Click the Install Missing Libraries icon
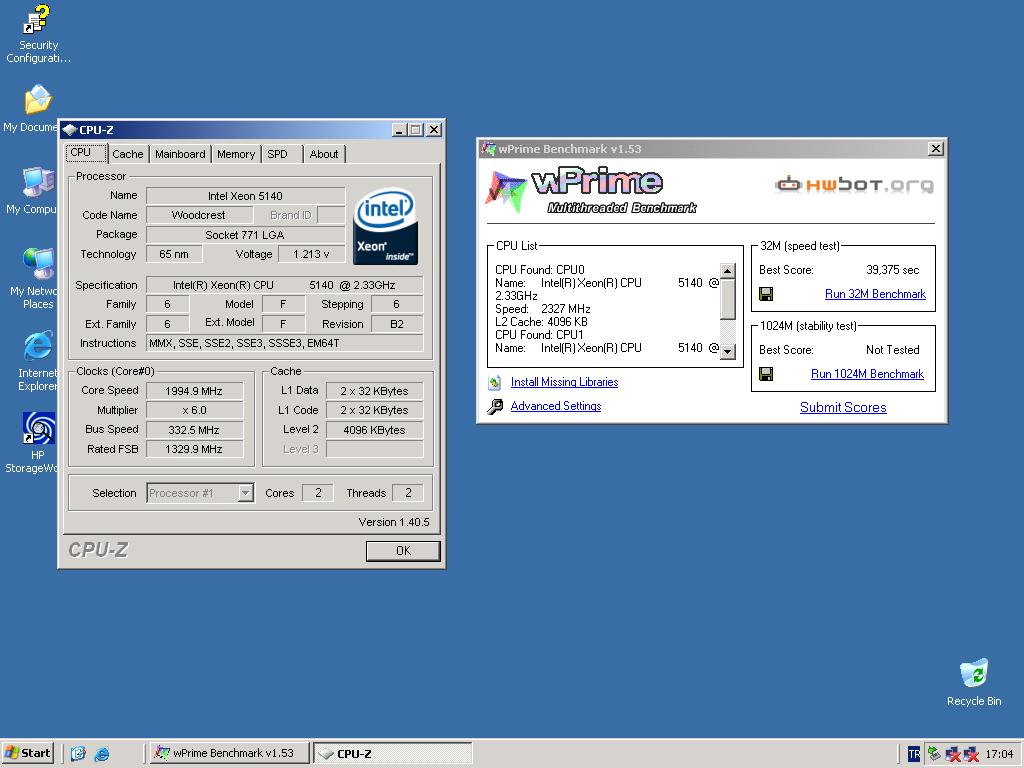The image size is (1024, 768). (x=494, y=382)
